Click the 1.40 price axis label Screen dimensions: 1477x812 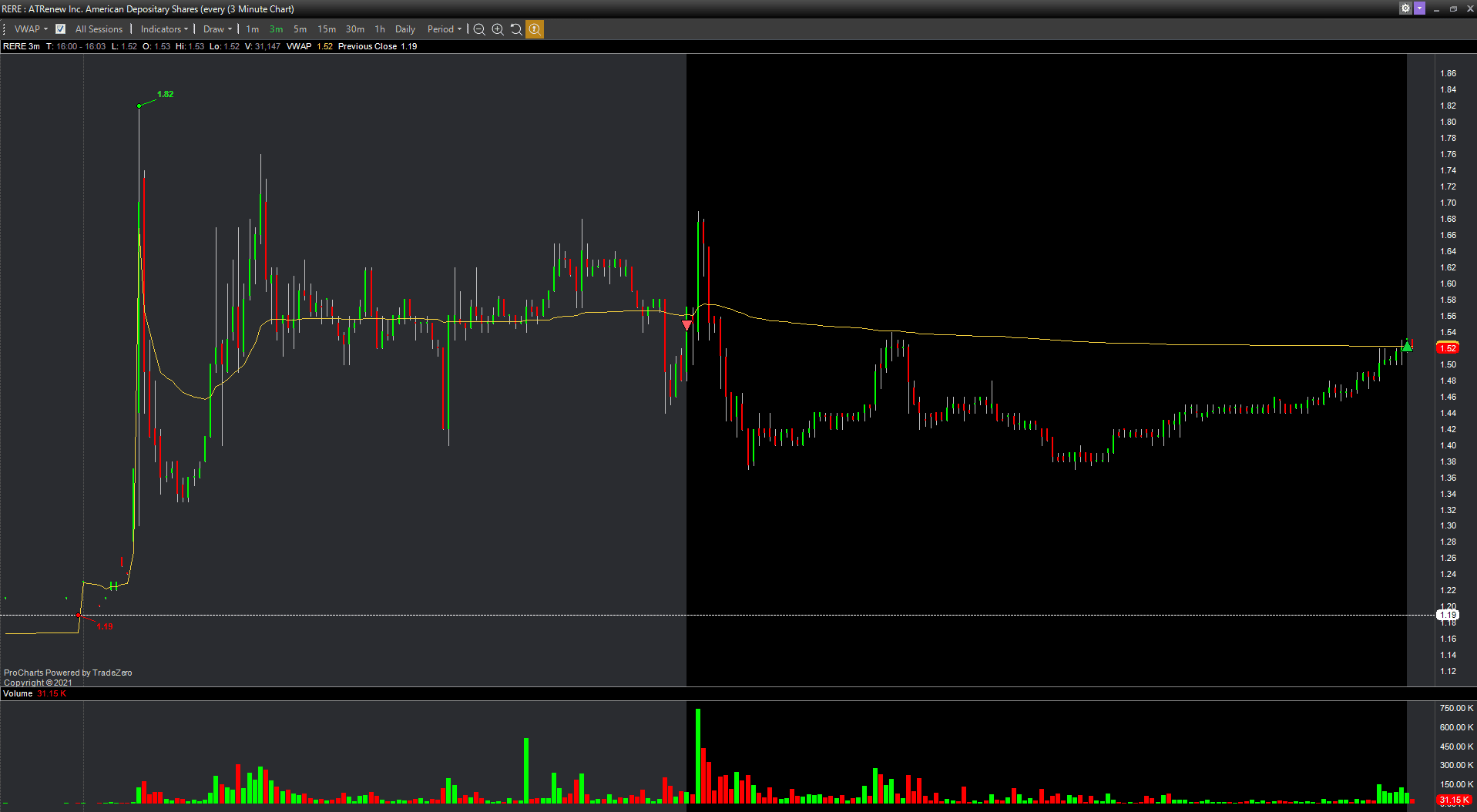click(1448, 445)
